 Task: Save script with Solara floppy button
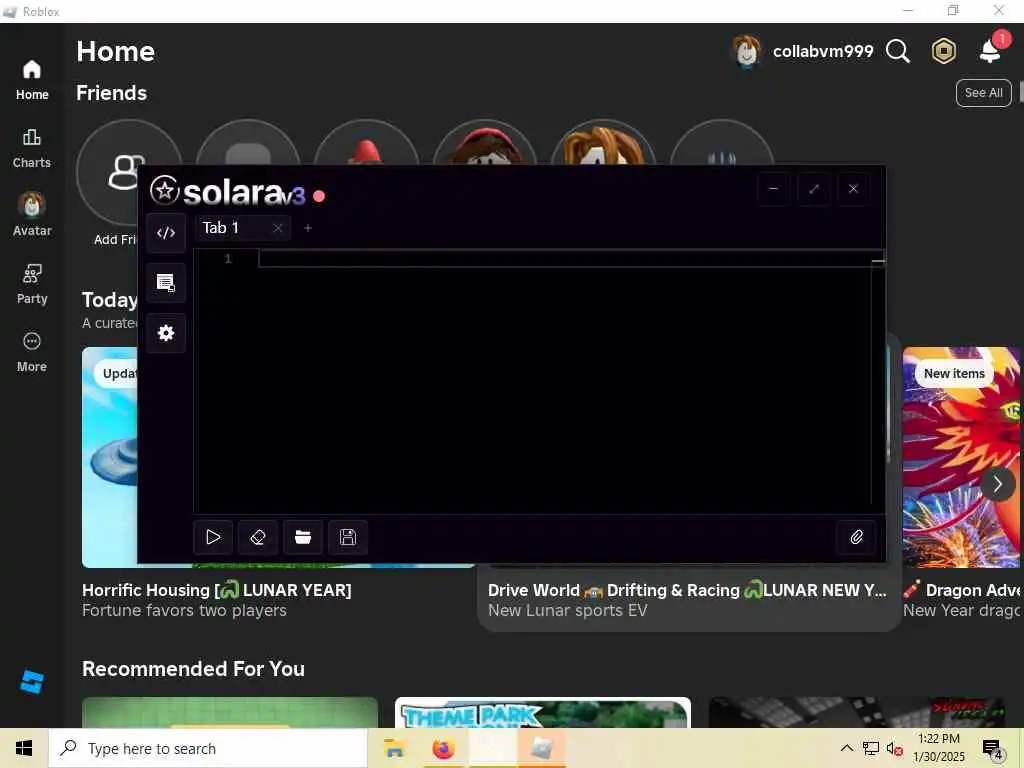click(348, 537)
